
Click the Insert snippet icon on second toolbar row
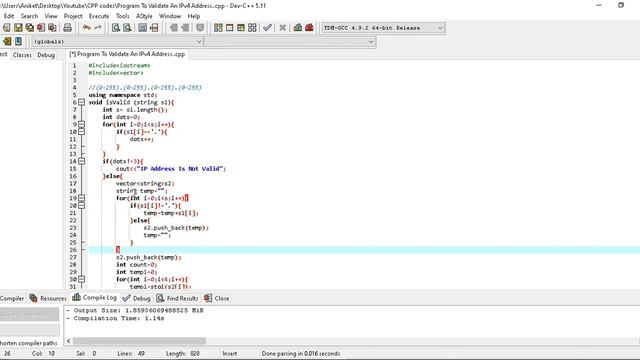coord(7,41)
